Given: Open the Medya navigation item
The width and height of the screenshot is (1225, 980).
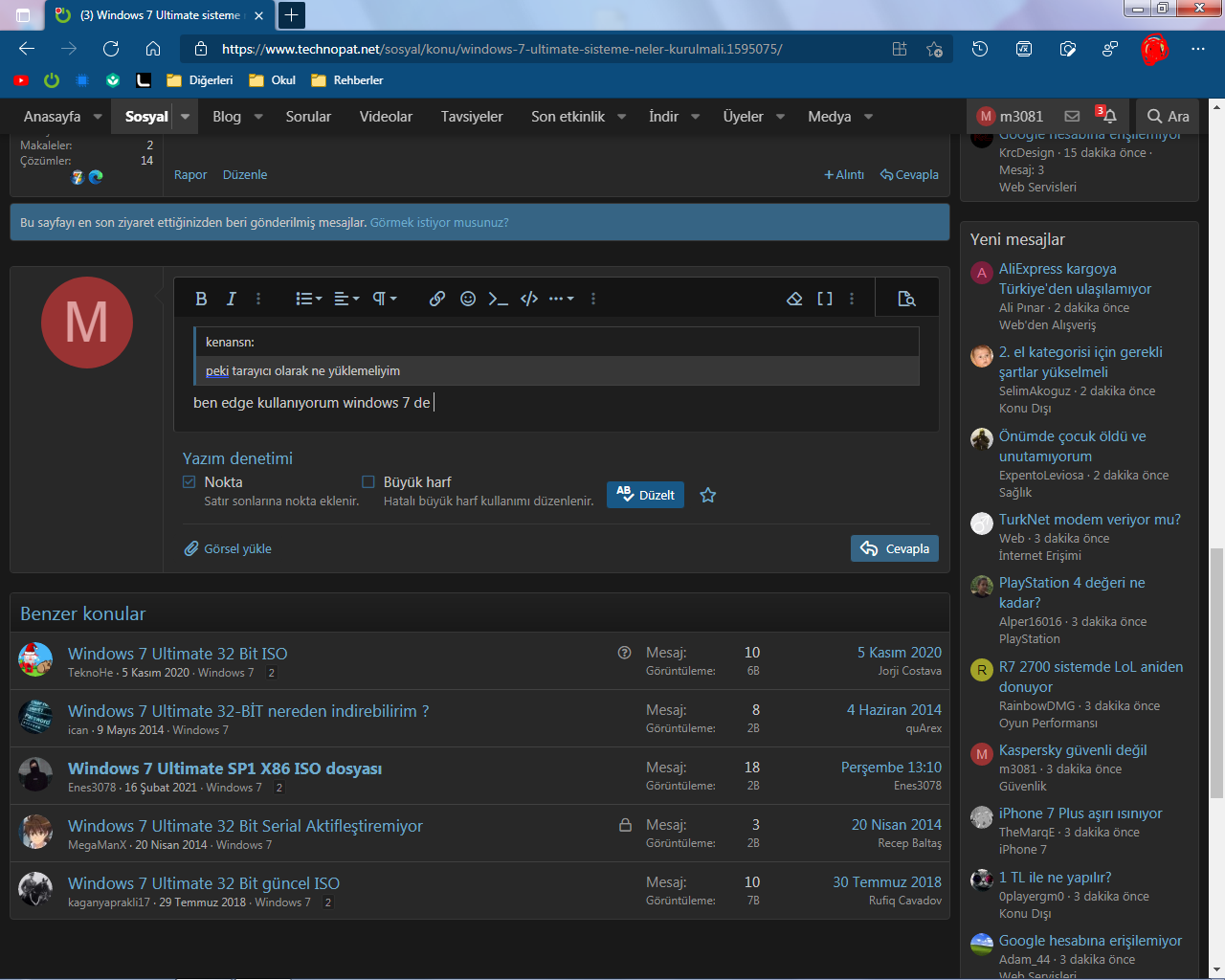Looking at the screenshot, I should 829,117.
